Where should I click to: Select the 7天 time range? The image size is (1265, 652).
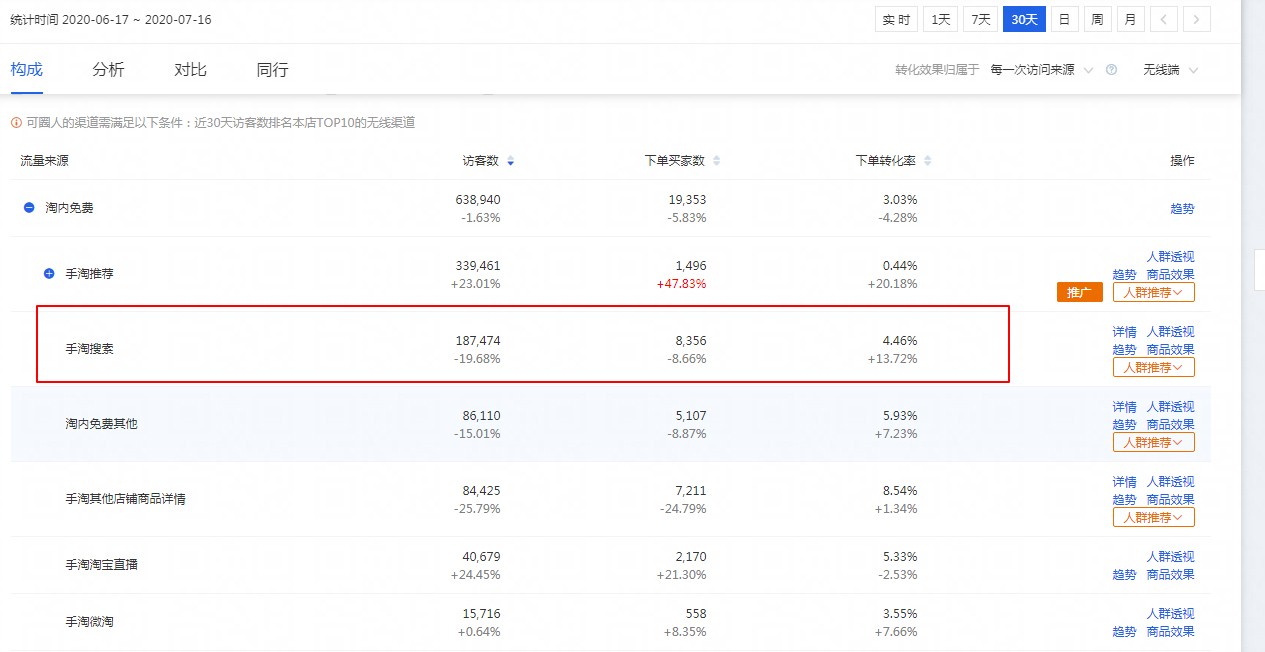coord(982,19)
